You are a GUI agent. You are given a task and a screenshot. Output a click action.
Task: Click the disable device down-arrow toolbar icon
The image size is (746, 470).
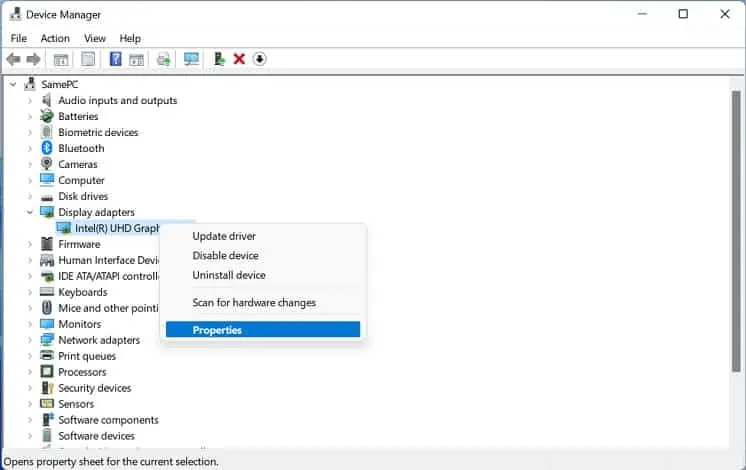click(260, 59)
